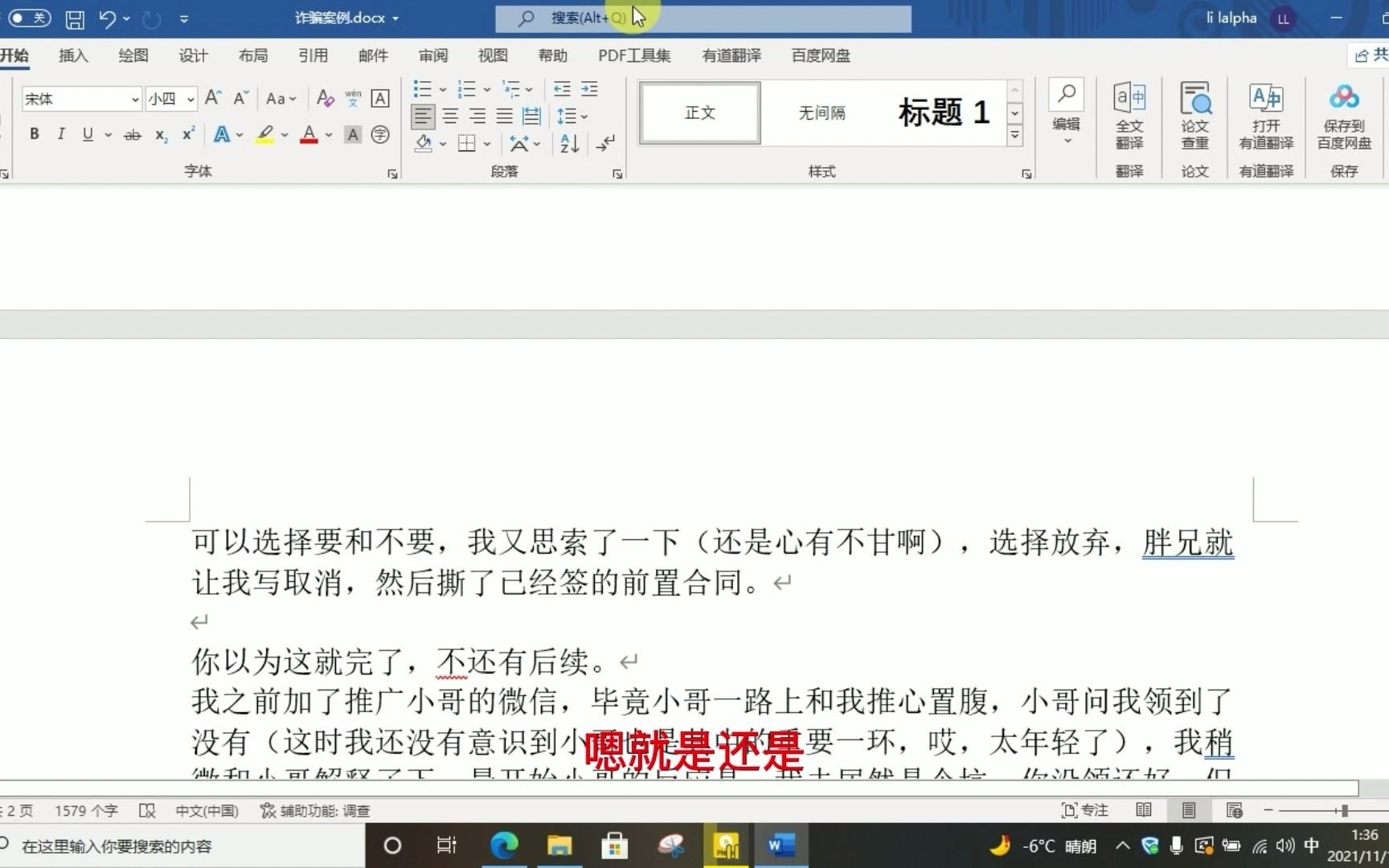The height and width of the screenshot is (868, 1389).
Task: Open Change Case Aa dropdown
Action: (x=281, y=99)
